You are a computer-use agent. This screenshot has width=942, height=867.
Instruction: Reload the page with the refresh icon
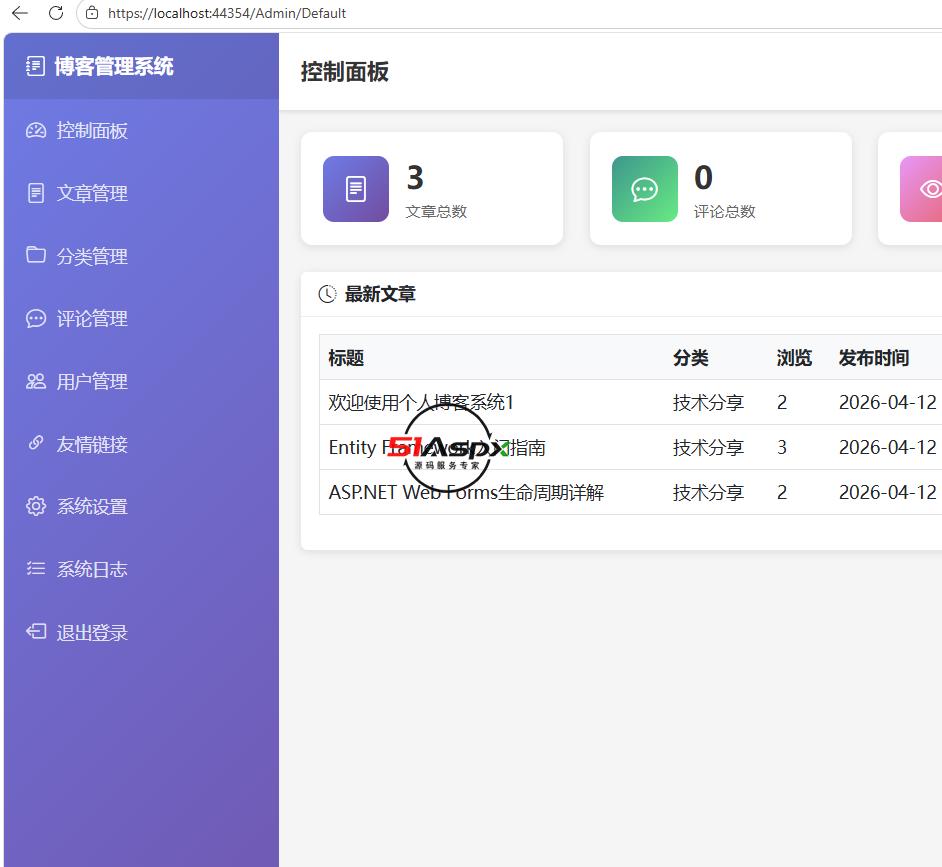tap(56, 13)
